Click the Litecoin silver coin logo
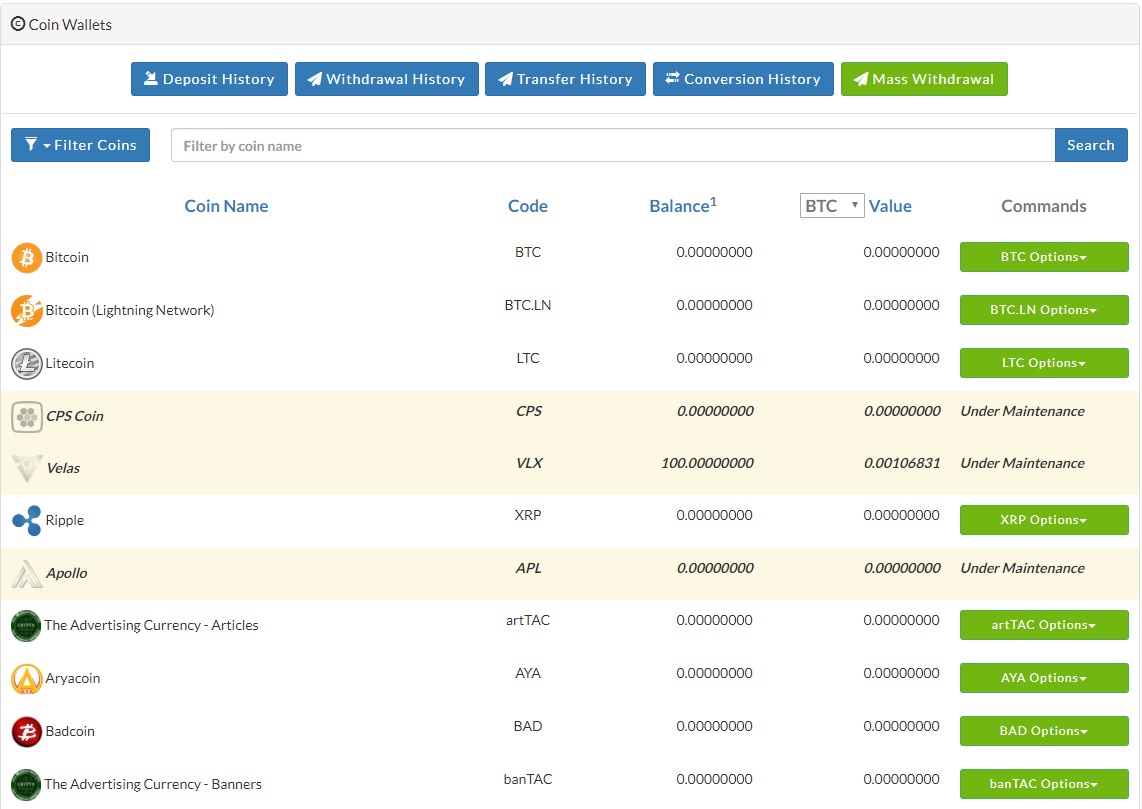Image resolution: width=1142 pixels, height=809 pixels. (27, 363)
